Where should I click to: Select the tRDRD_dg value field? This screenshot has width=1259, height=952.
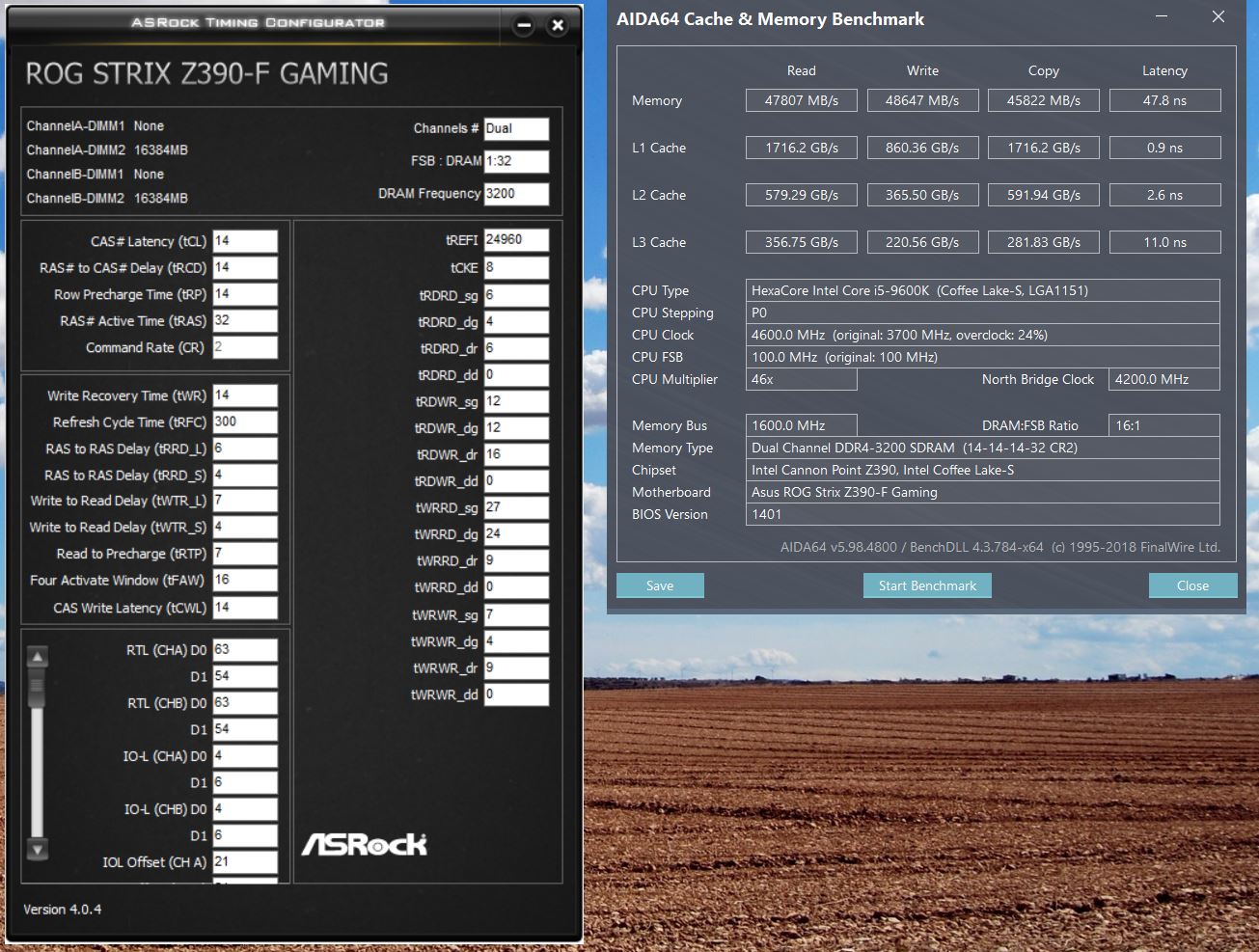516,321
